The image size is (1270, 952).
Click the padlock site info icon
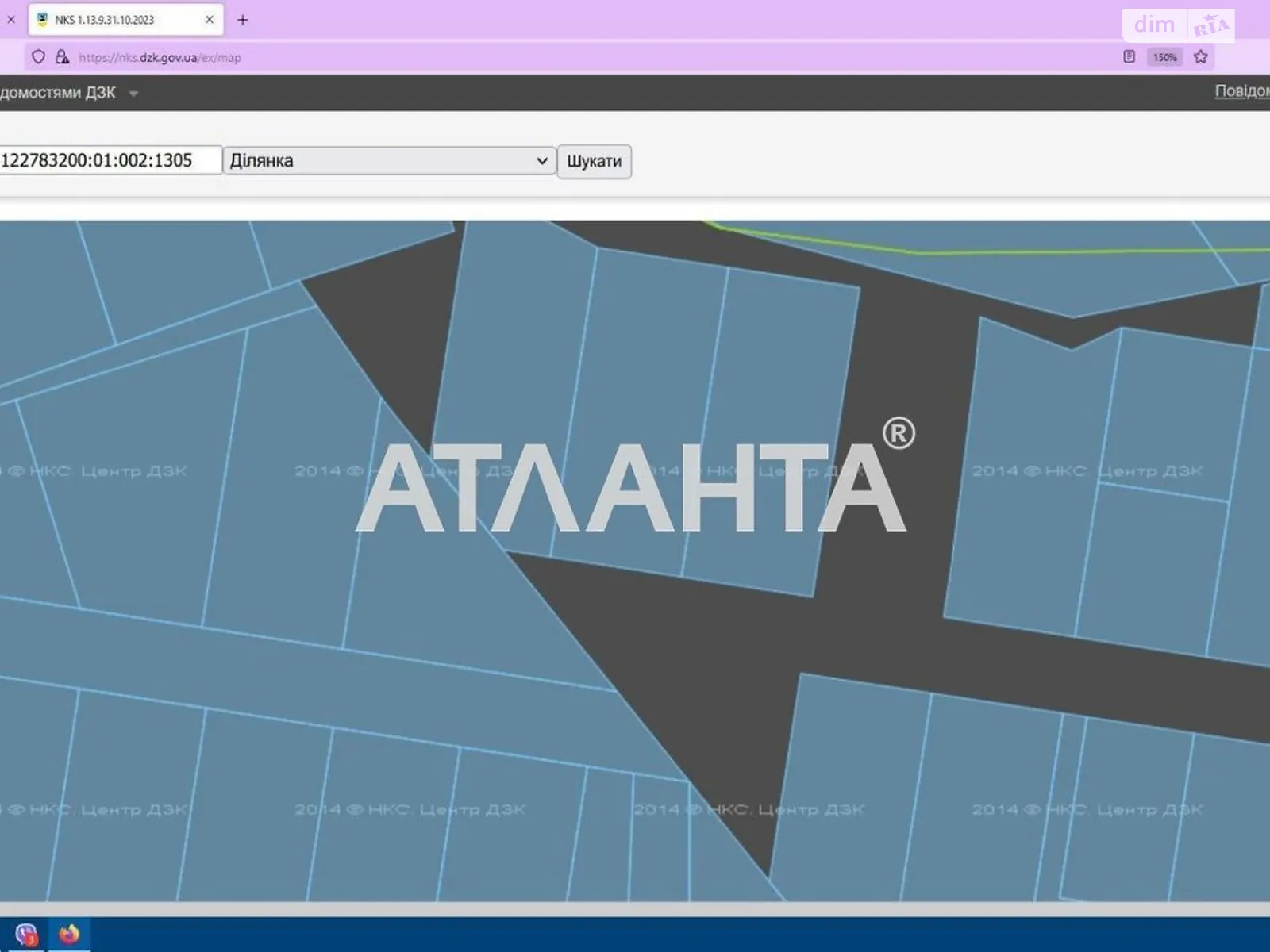[x=62, y=57]
